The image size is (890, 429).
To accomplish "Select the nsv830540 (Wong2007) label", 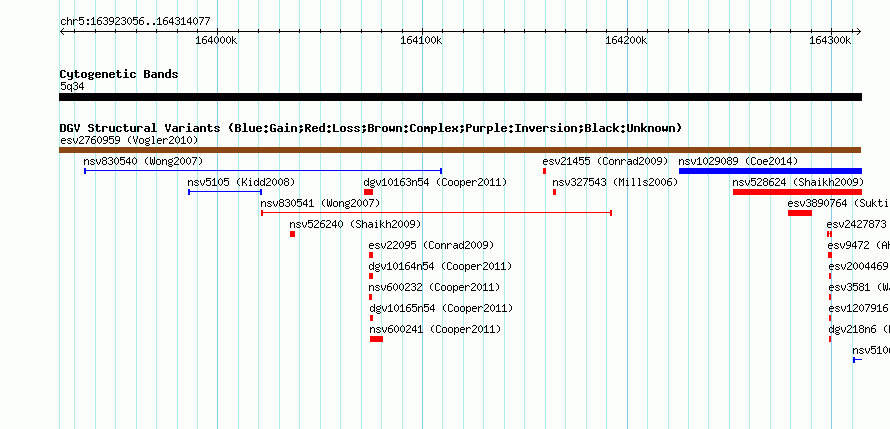I will tap(143, 161).
